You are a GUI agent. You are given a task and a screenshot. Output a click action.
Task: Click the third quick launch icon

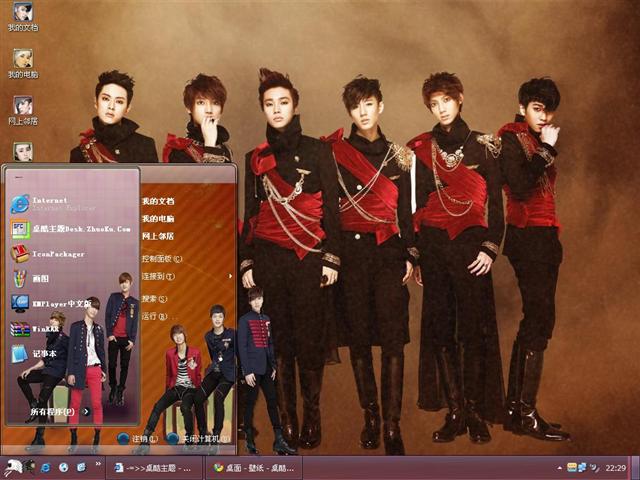point(82,468)
